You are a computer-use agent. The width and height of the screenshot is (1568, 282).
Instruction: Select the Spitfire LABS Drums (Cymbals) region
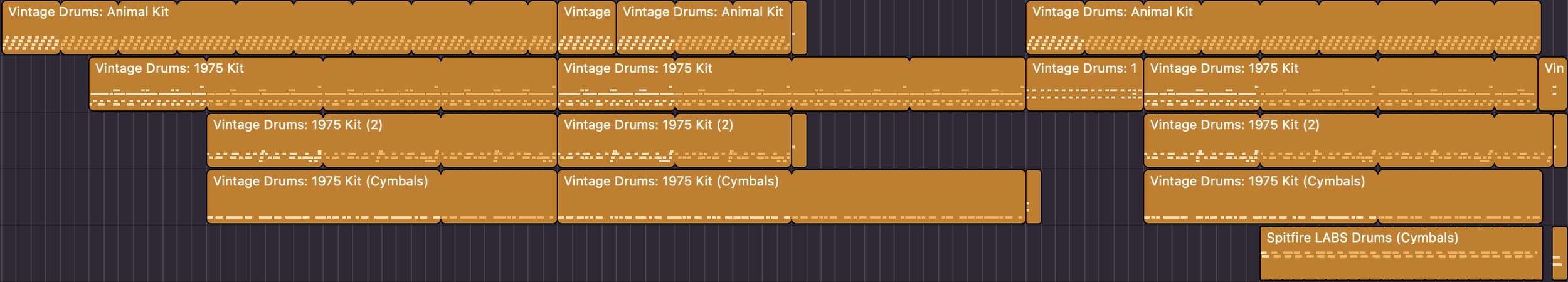(1401, 253)
